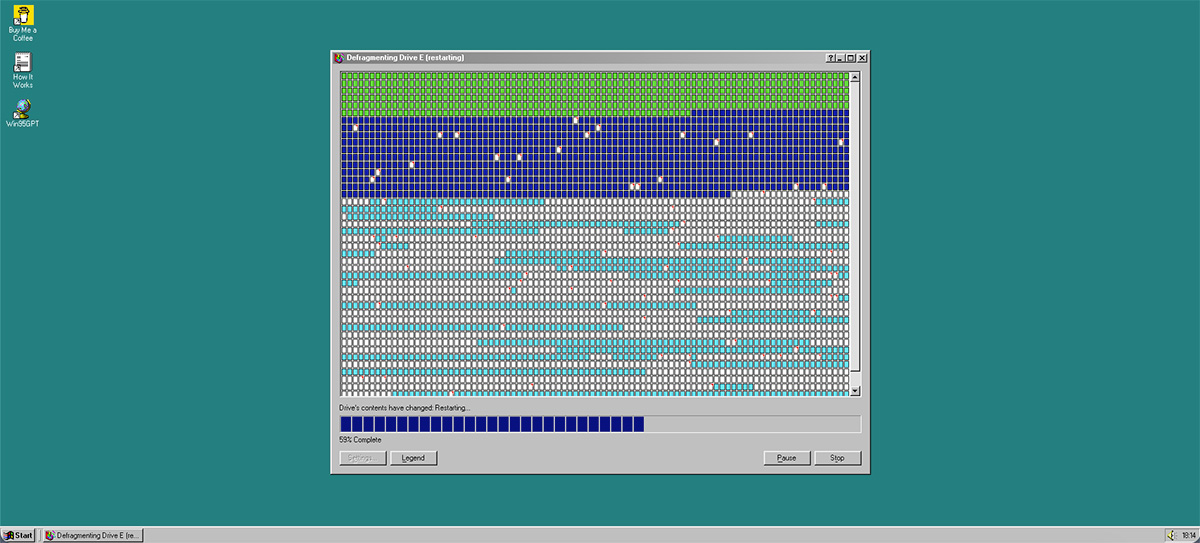Click the help question mark button
This screenshot has height=543, width=1200.
830,58
